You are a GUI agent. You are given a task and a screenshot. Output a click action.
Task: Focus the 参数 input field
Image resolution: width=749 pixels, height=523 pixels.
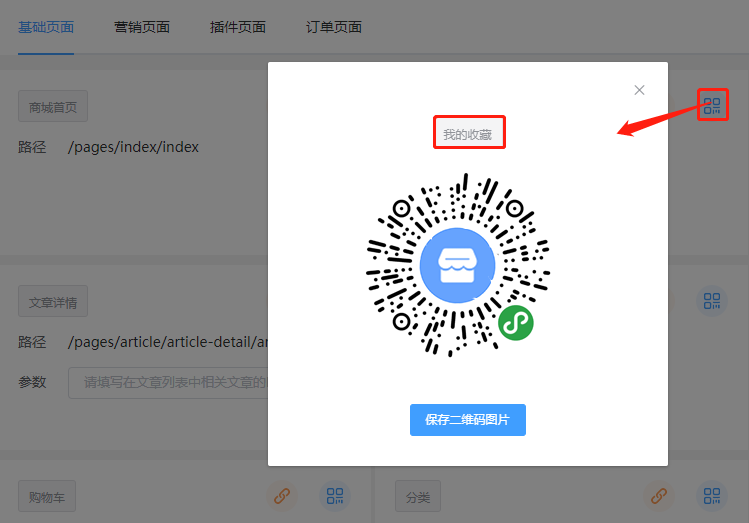tap(168, 383)
